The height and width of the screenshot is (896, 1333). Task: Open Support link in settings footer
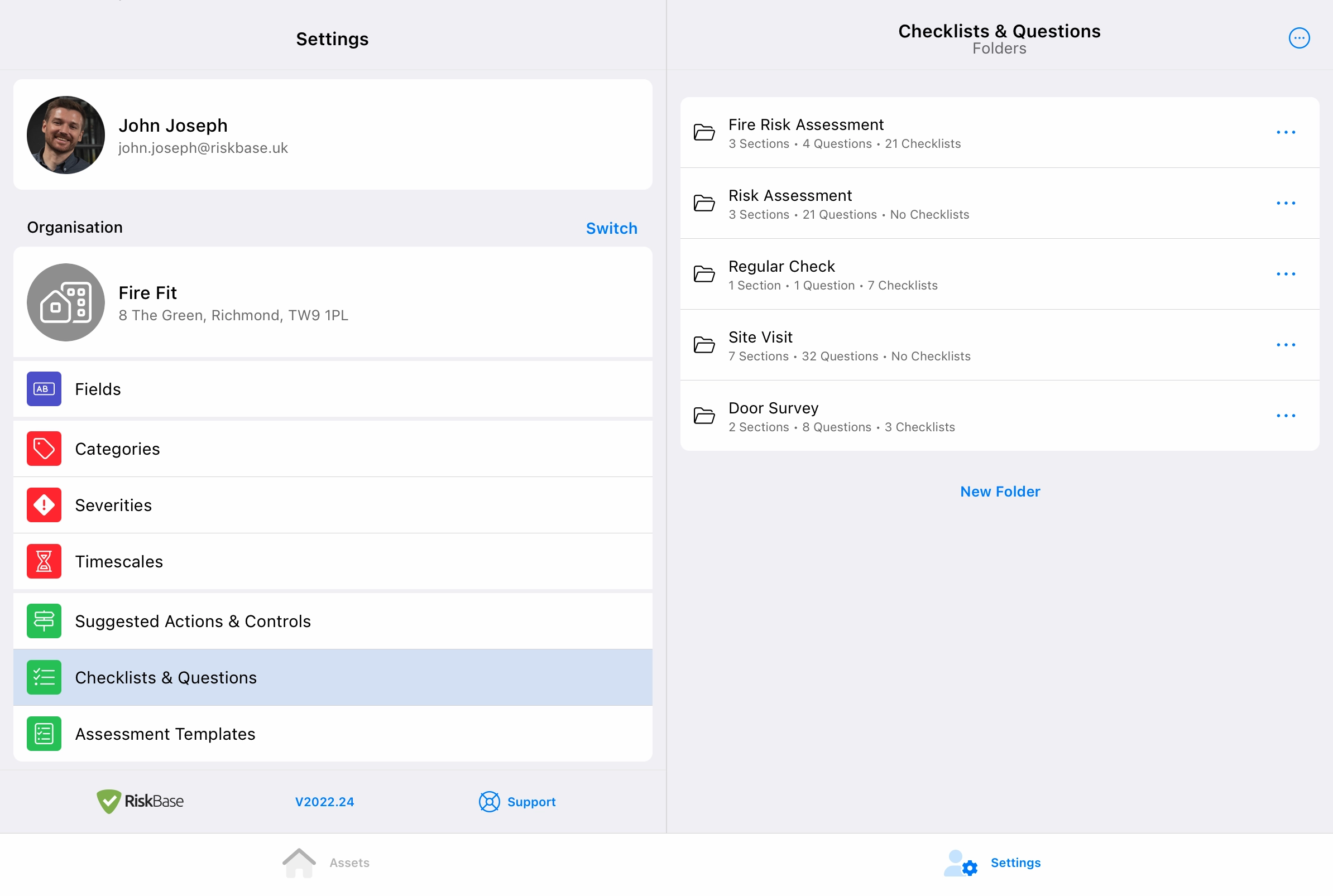click(516, 801)
